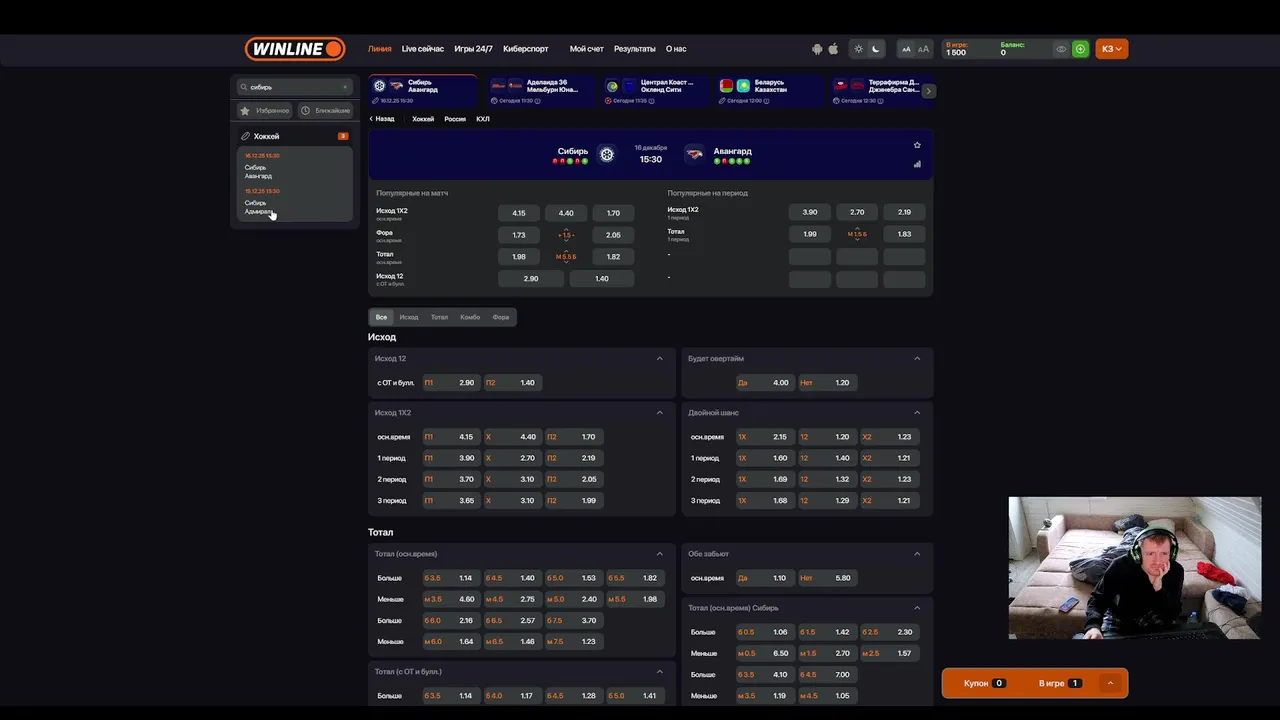Select Сибирь Авангард match in sidebar
Screen dimensions: 1280x720
pyautogui.click(x=294, y=166)
